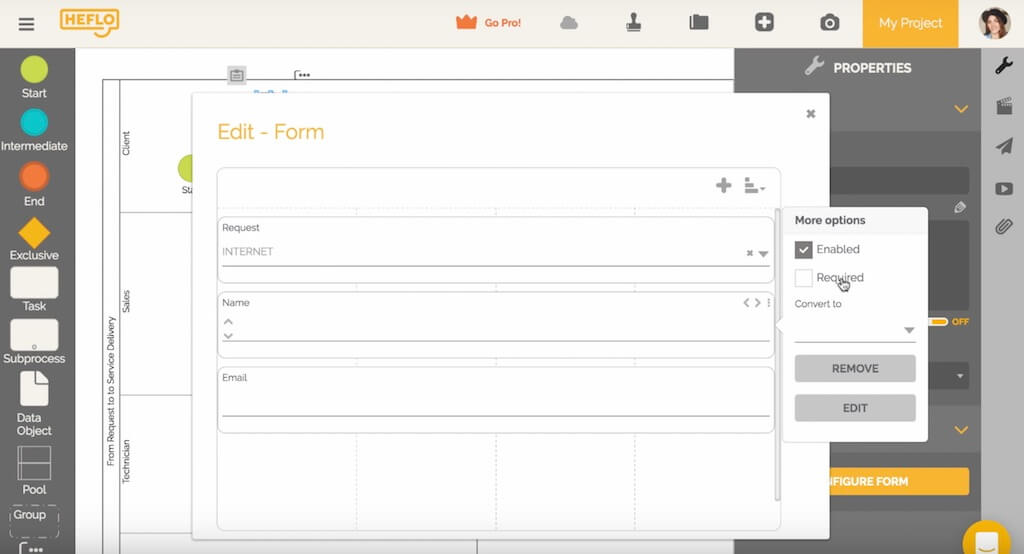Image resolution: width=1024 pixels, height=554 pixels.
Task: Click the Name field up chevron
Action: click(x=228, y=321)
